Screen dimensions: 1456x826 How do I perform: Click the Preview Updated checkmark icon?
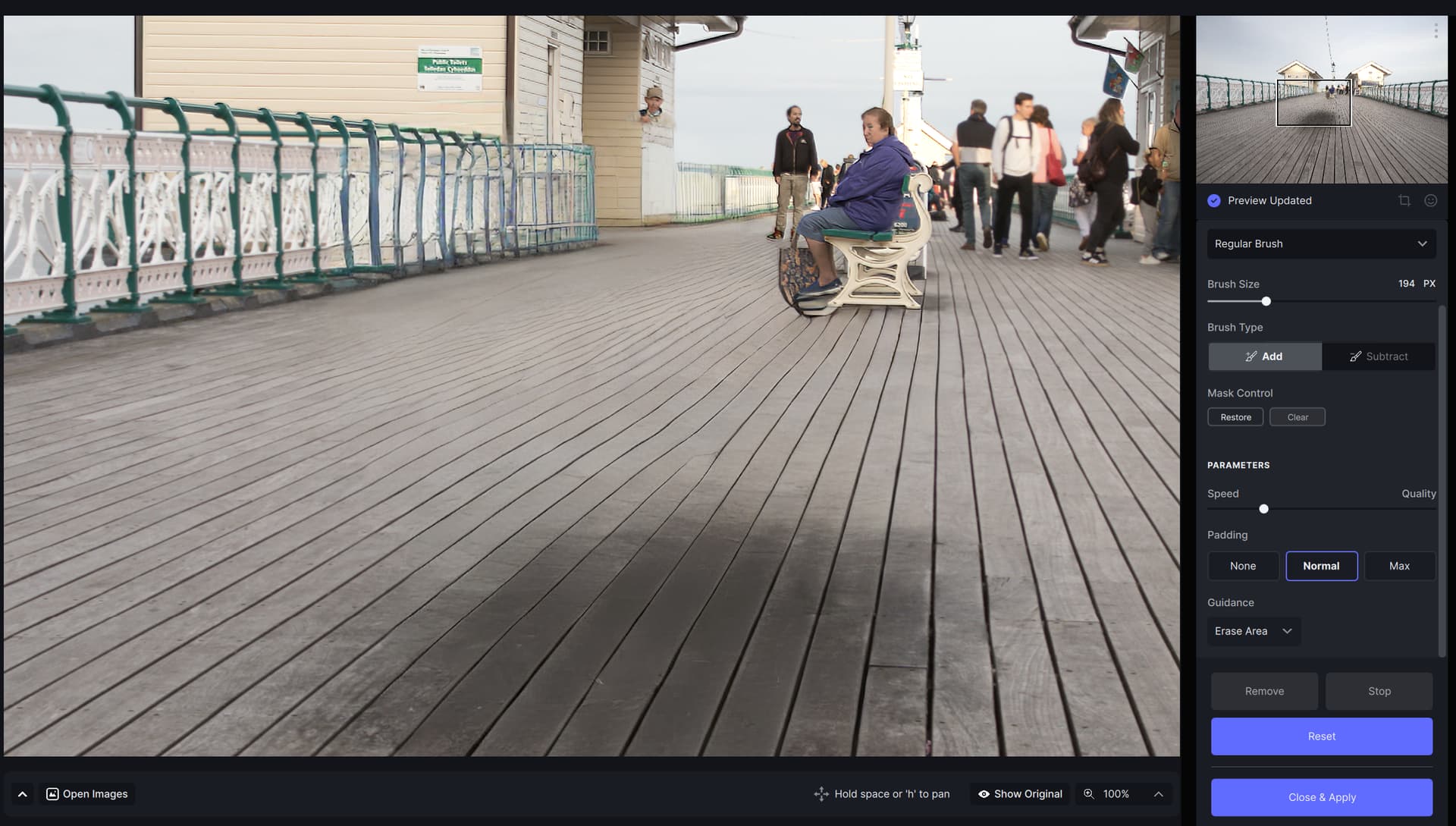click(1214, 201)
